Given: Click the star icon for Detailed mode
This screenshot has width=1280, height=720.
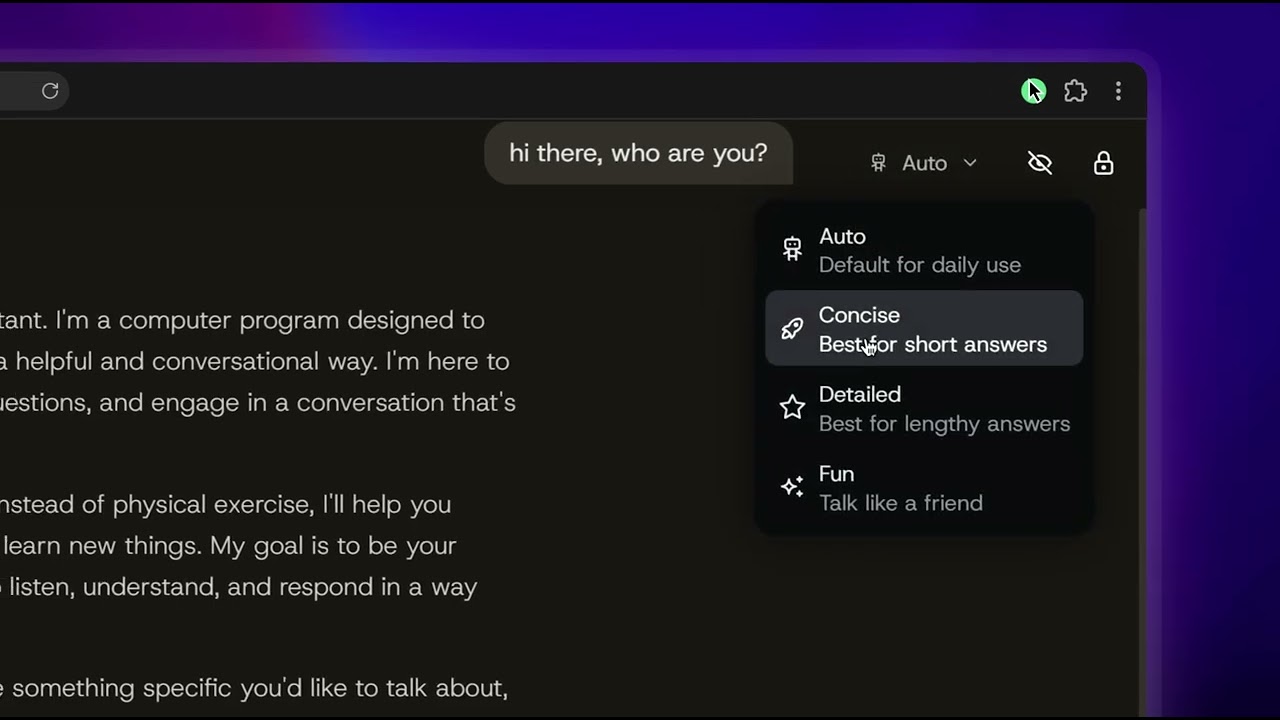Looking at the screenshot, I should (792, 408).
